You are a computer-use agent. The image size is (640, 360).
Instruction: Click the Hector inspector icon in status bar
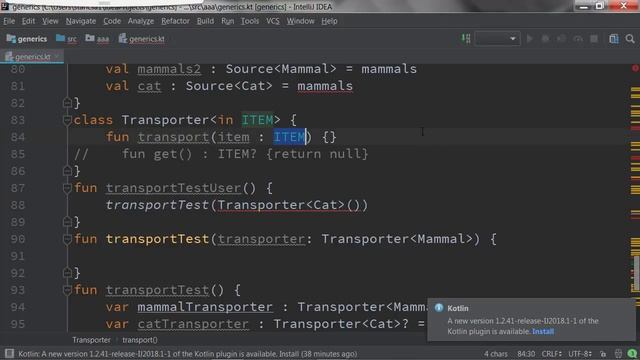click(618, 354)
